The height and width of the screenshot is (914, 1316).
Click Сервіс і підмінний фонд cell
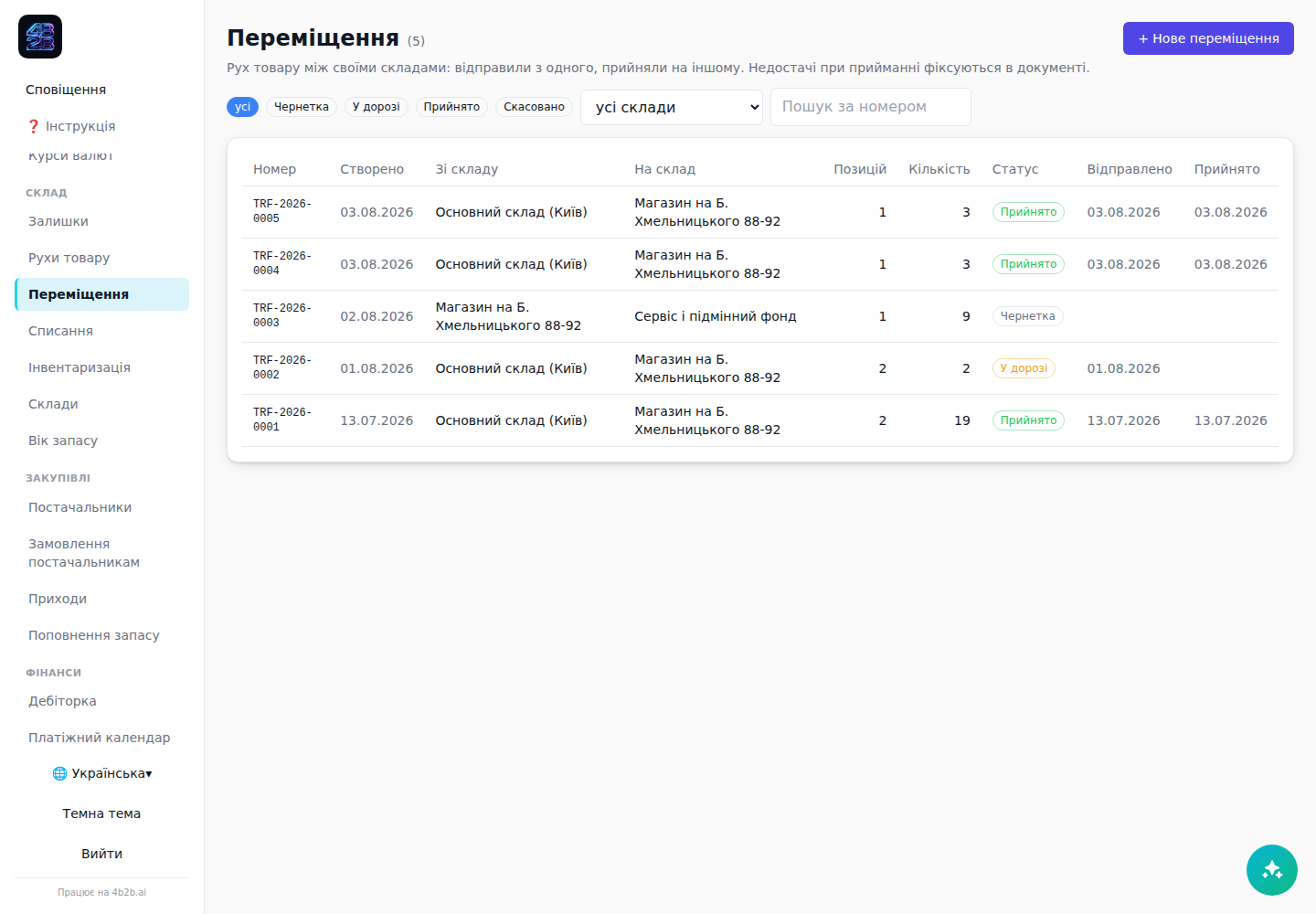click(716, 316)
